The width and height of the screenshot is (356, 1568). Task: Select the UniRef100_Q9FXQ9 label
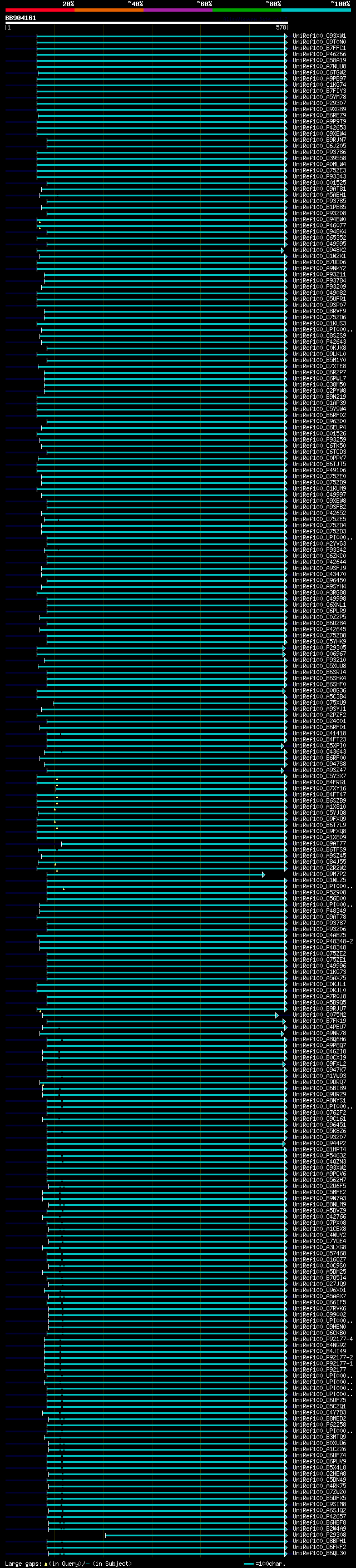(x=319, y=819)
